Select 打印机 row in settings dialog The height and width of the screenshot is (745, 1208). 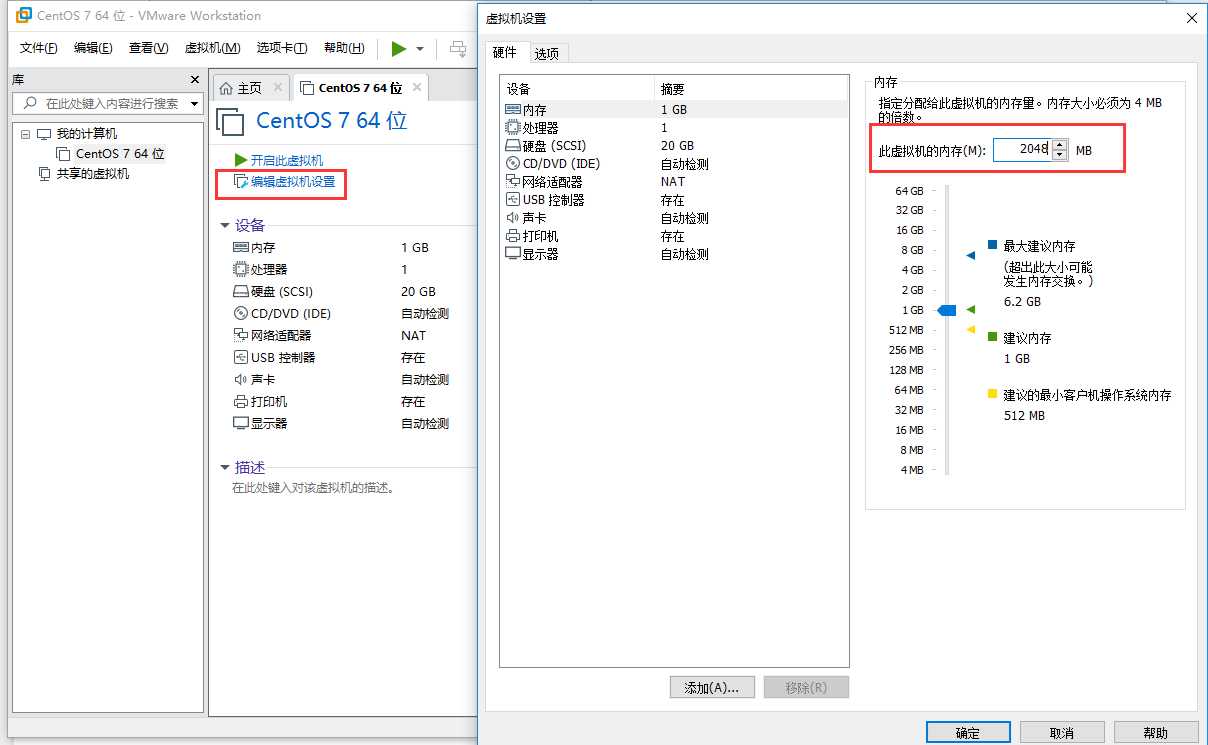click(674, 236)
